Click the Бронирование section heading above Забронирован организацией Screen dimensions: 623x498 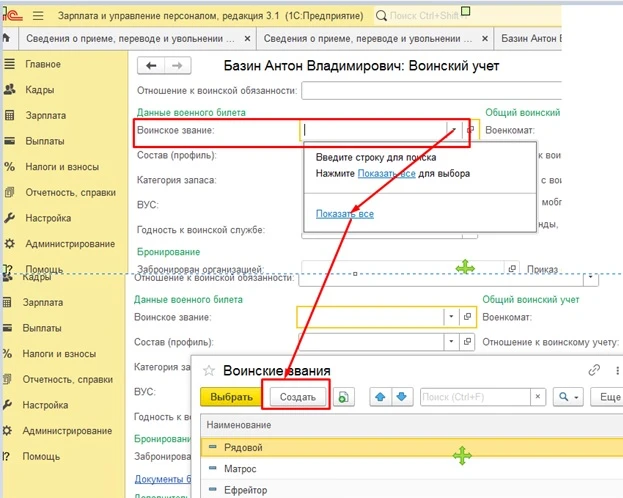(x=168, y=252)
